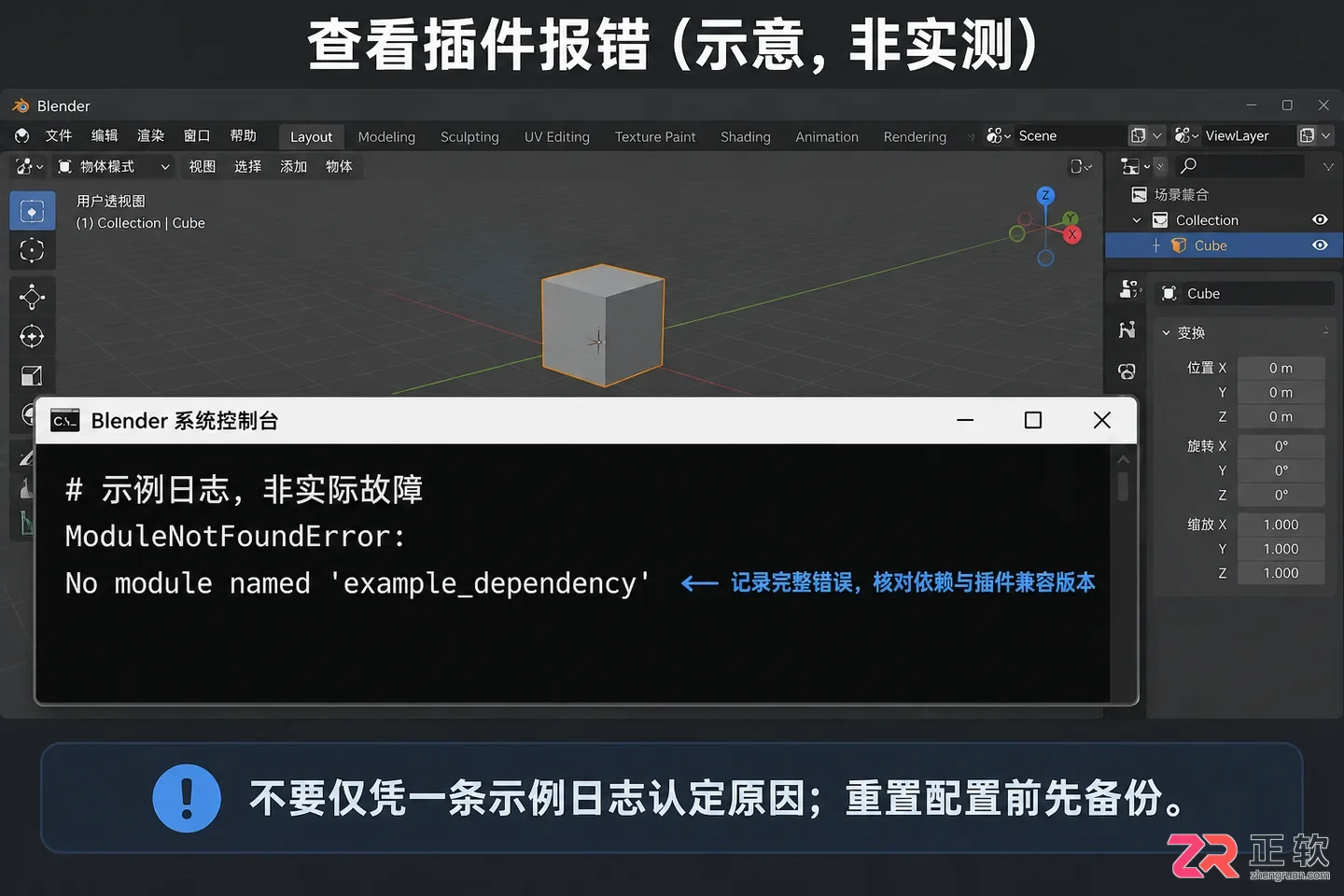Collapse the Collection tree row
The image size is (1344, 896).
1137,220
